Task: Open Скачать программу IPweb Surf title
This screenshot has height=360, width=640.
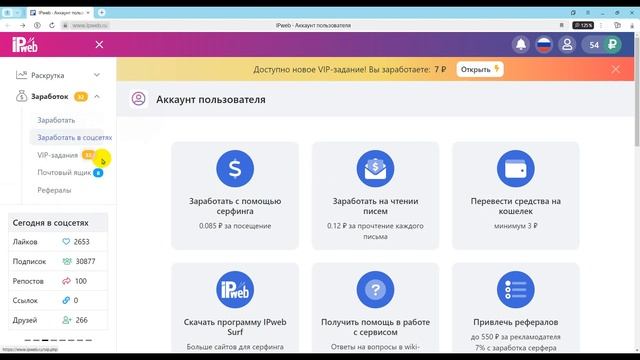Action: pos(235,327)
